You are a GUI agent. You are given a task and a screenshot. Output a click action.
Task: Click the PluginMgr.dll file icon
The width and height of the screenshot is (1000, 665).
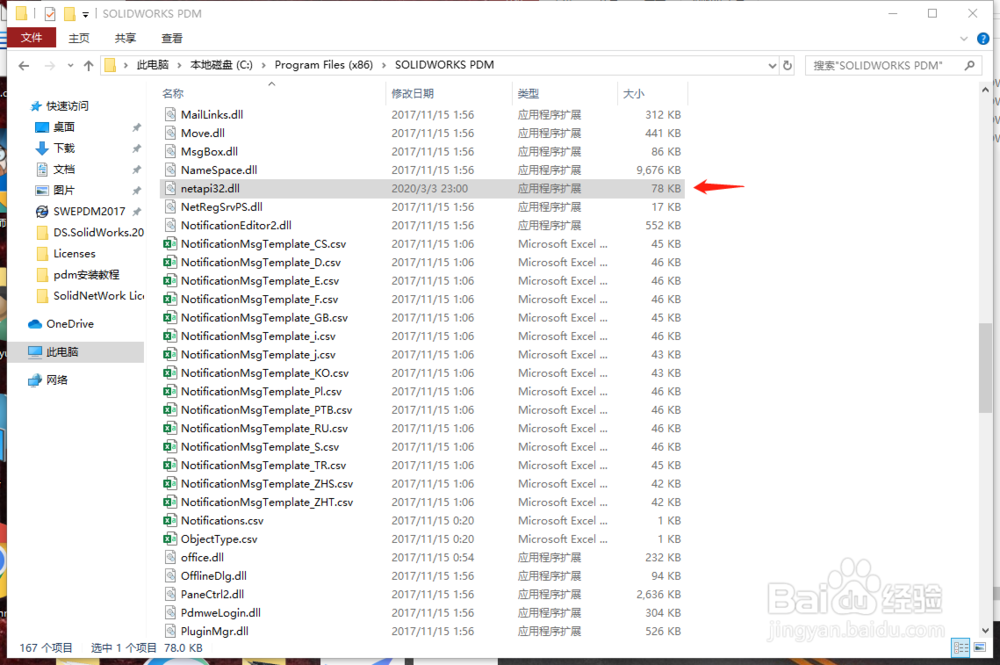coord(170,631)
